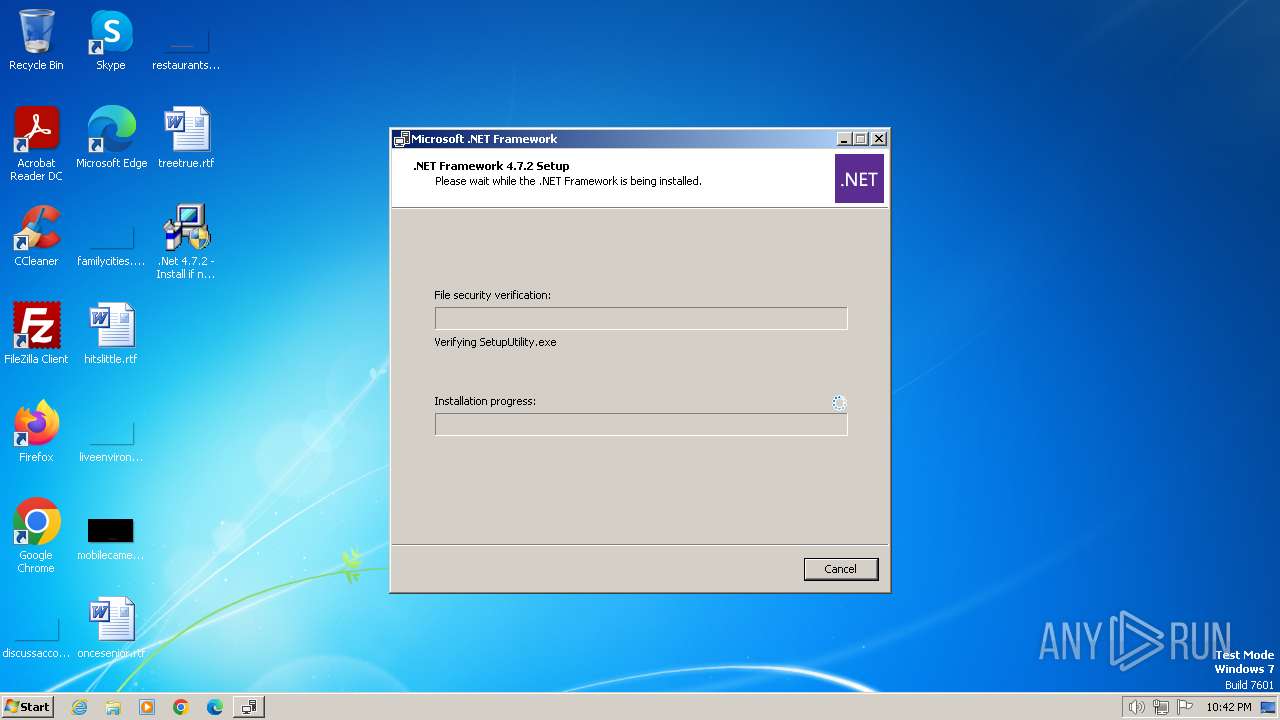
Task: Click the '.NET Framework 4.7.2 Setup' heading
Action: click(491, 166)
